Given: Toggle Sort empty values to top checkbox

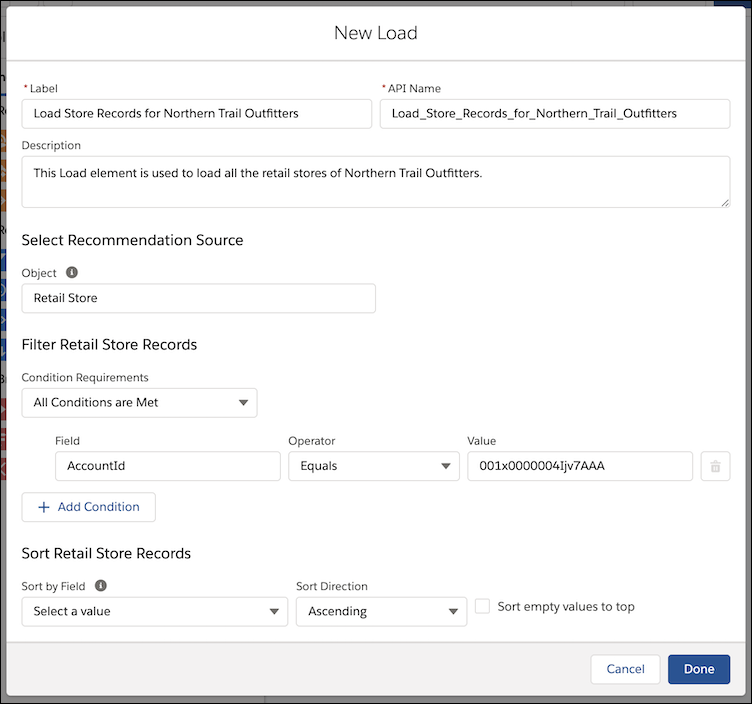Looking at the screenshot, I should tap(482, 606).
